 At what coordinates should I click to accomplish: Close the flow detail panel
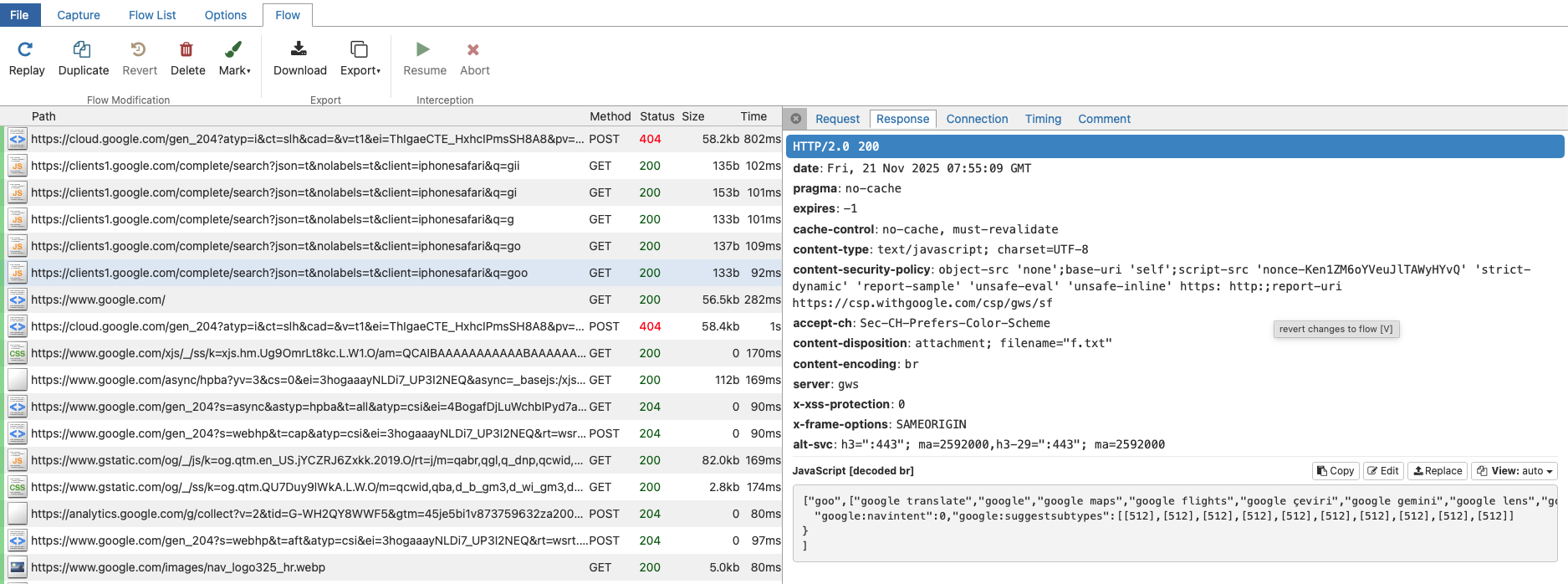click(796, 119)
